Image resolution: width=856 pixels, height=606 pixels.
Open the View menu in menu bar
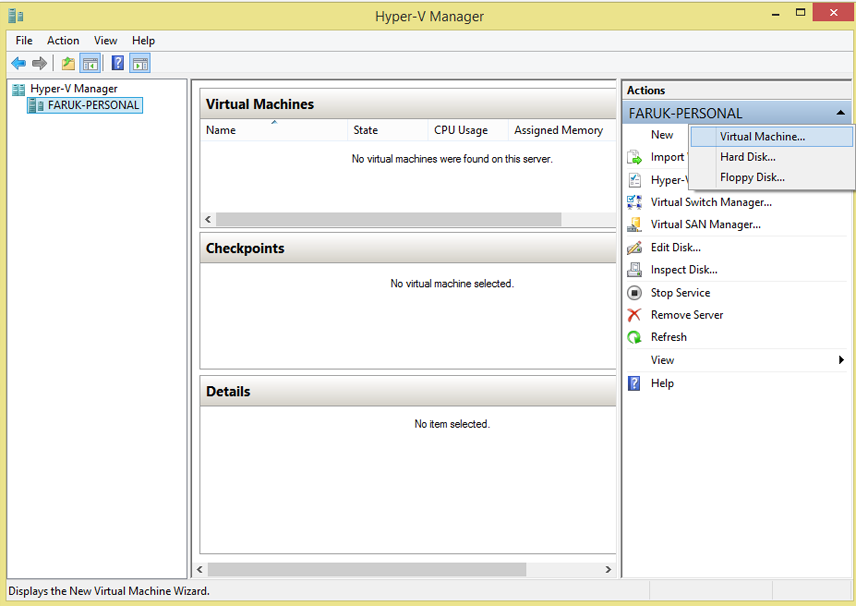105,40
